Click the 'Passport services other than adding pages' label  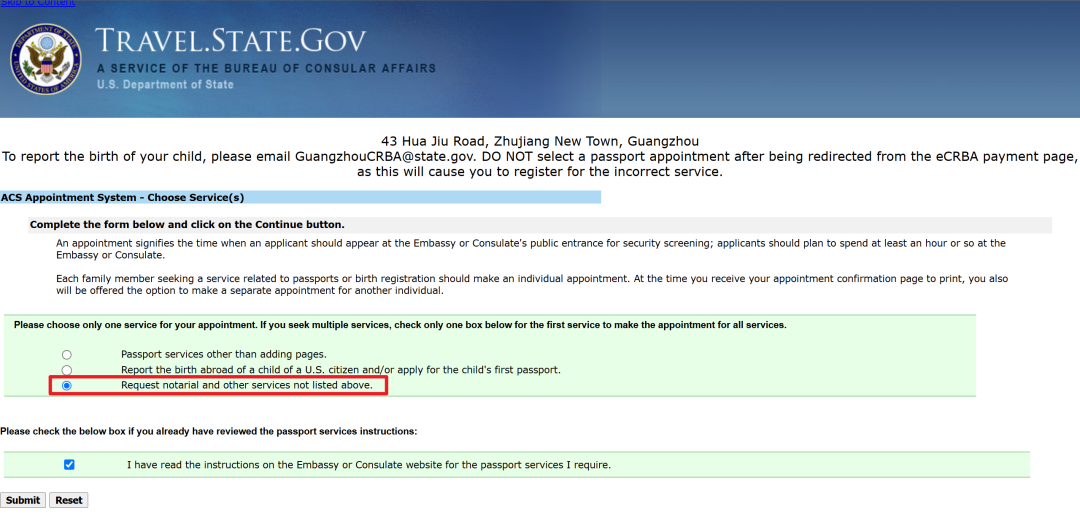224,355
